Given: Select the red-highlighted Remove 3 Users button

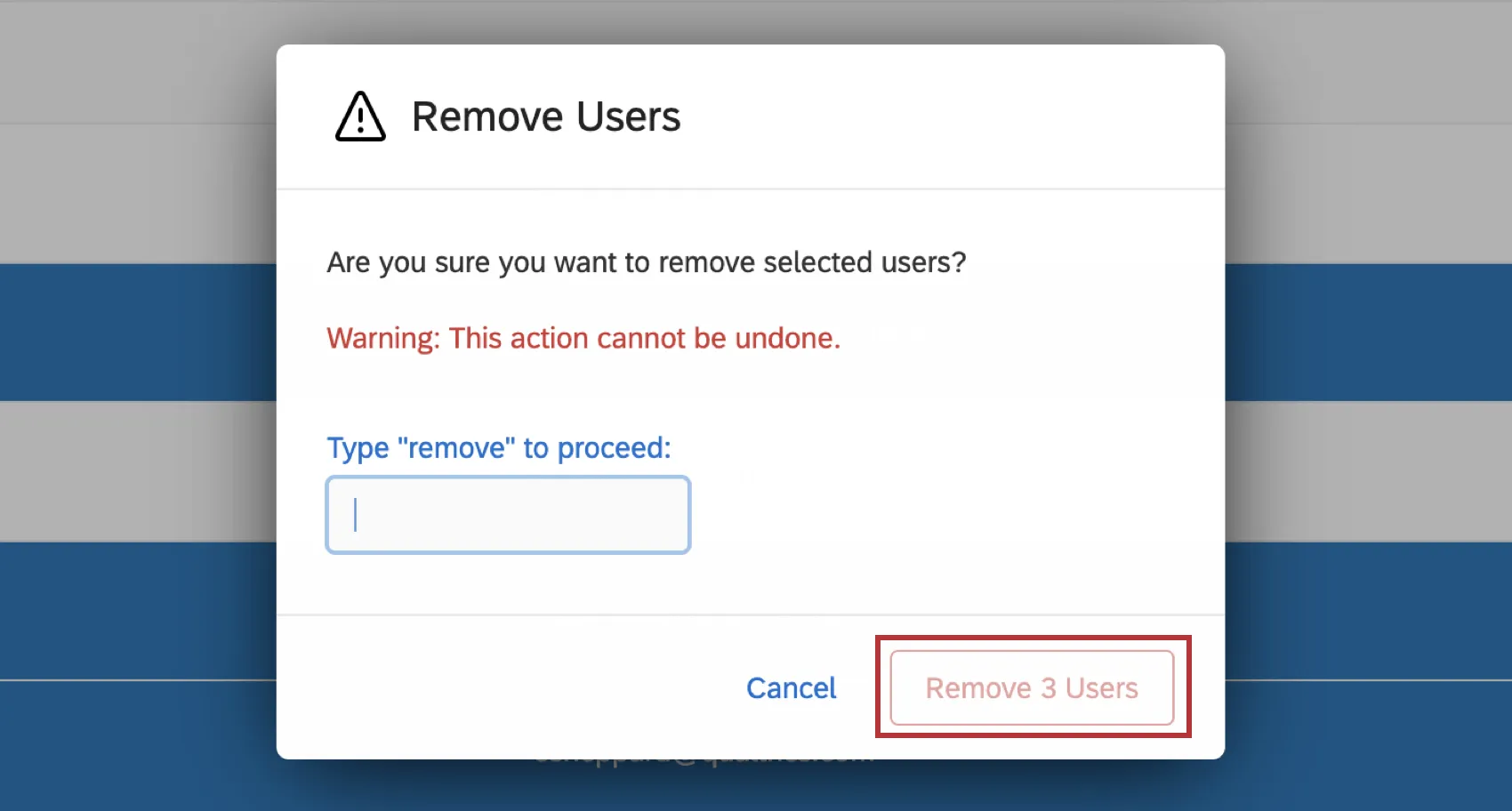Looking at the screenshot, I should [1032, 687].
